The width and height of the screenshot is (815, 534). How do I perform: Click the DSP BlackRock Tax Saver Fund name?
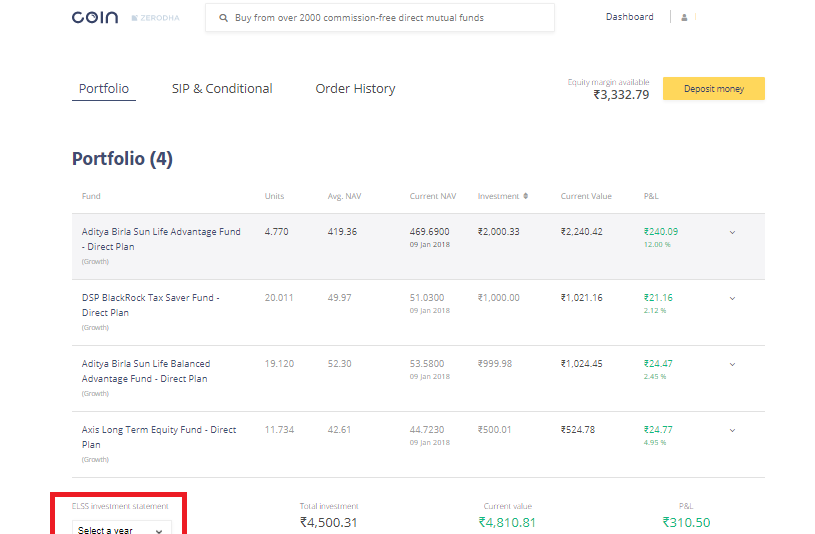(x=151, y=305)
